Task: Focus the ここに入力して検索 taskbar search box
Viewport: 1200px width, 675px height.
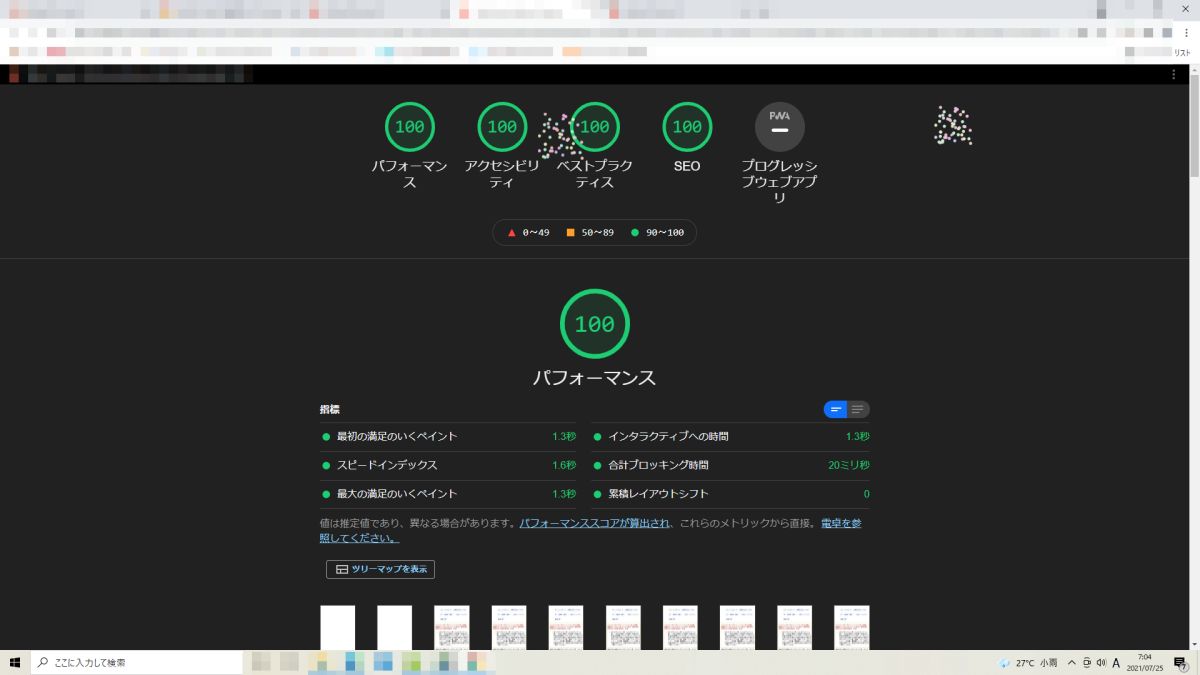Action: pos(136,663)
